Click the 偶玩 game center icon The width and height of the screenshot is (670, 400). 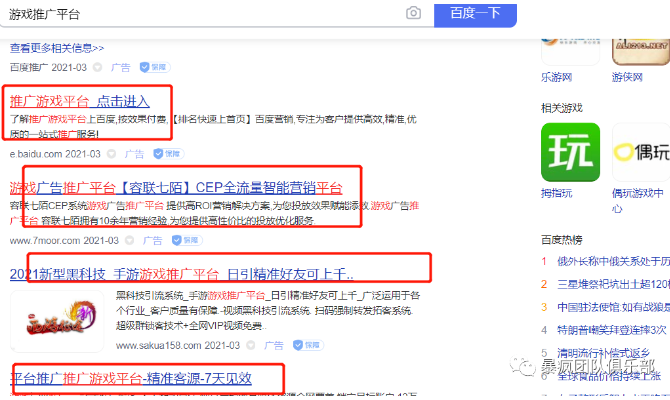point(641,152)
